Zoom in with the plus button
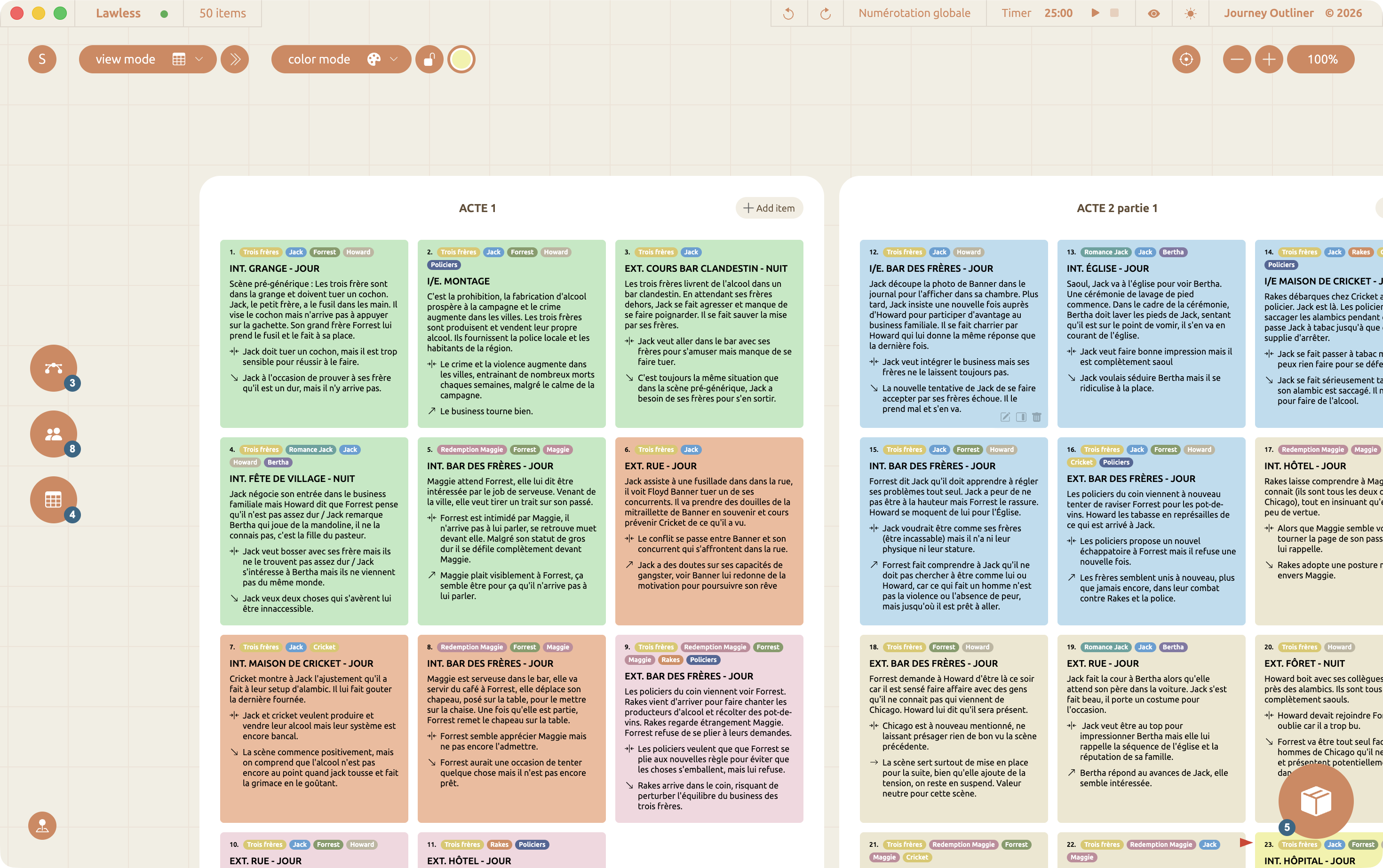Image resolution: width=1383 pixels, height=868 pixels. click(x=1269, y=59)
